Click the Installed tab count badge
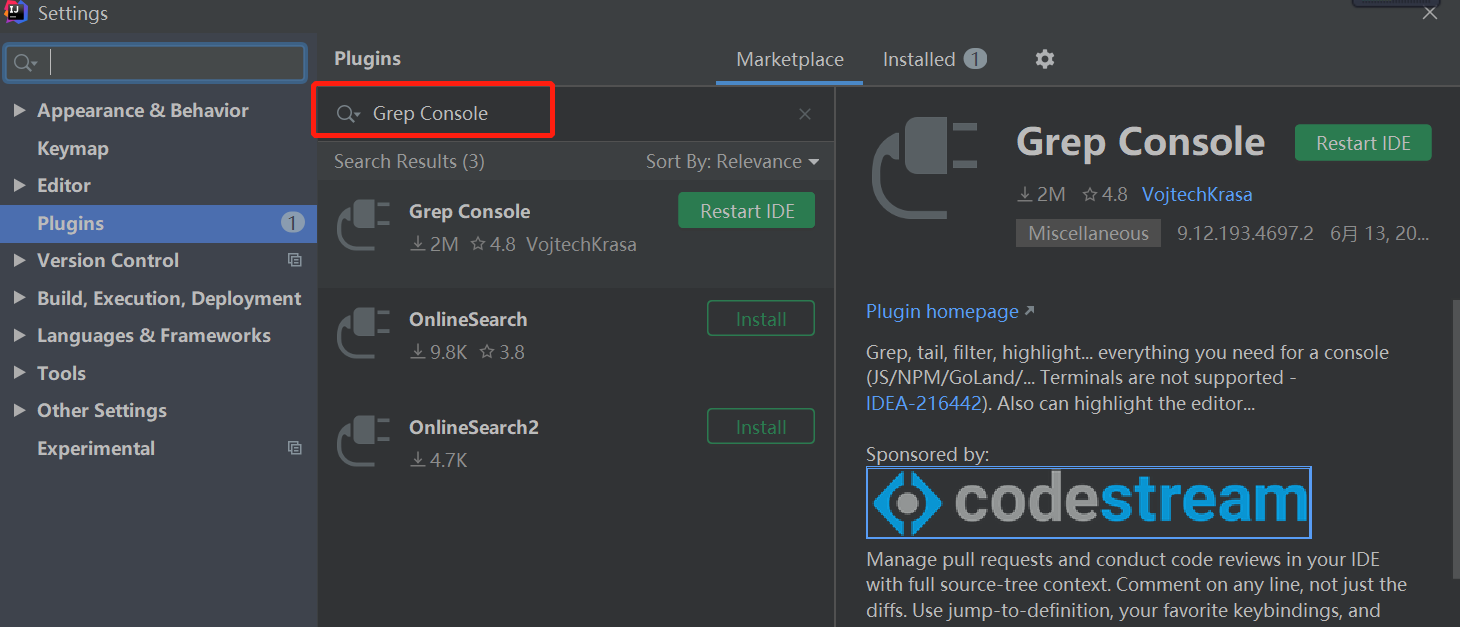The height and width of the screenshot is (627, 1460). point(975,59)
